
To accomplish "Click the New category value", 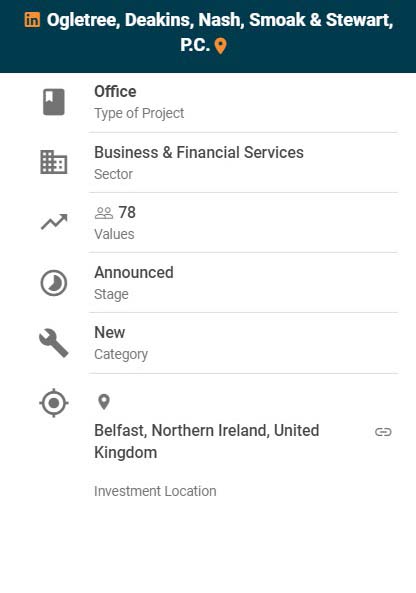I will coord(110,332).
